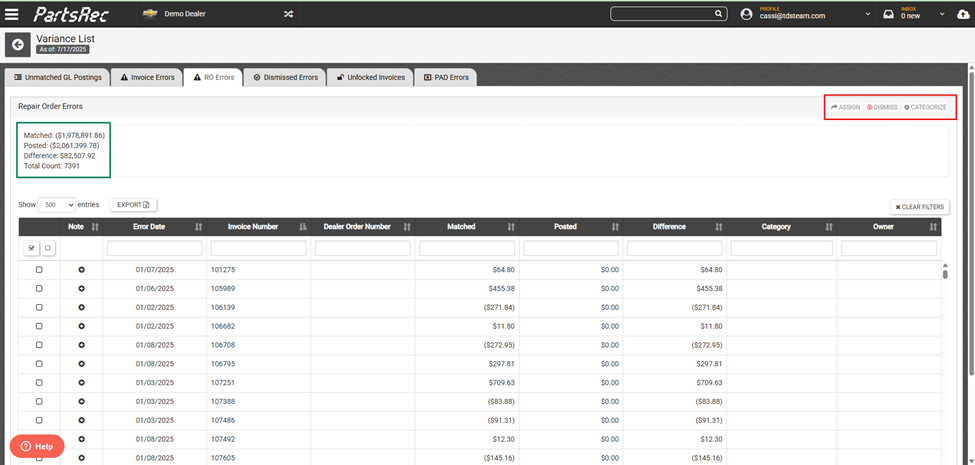This screenshot has width=975, height=465.
Task: Add note for invoice 106139
Action: 81,307
